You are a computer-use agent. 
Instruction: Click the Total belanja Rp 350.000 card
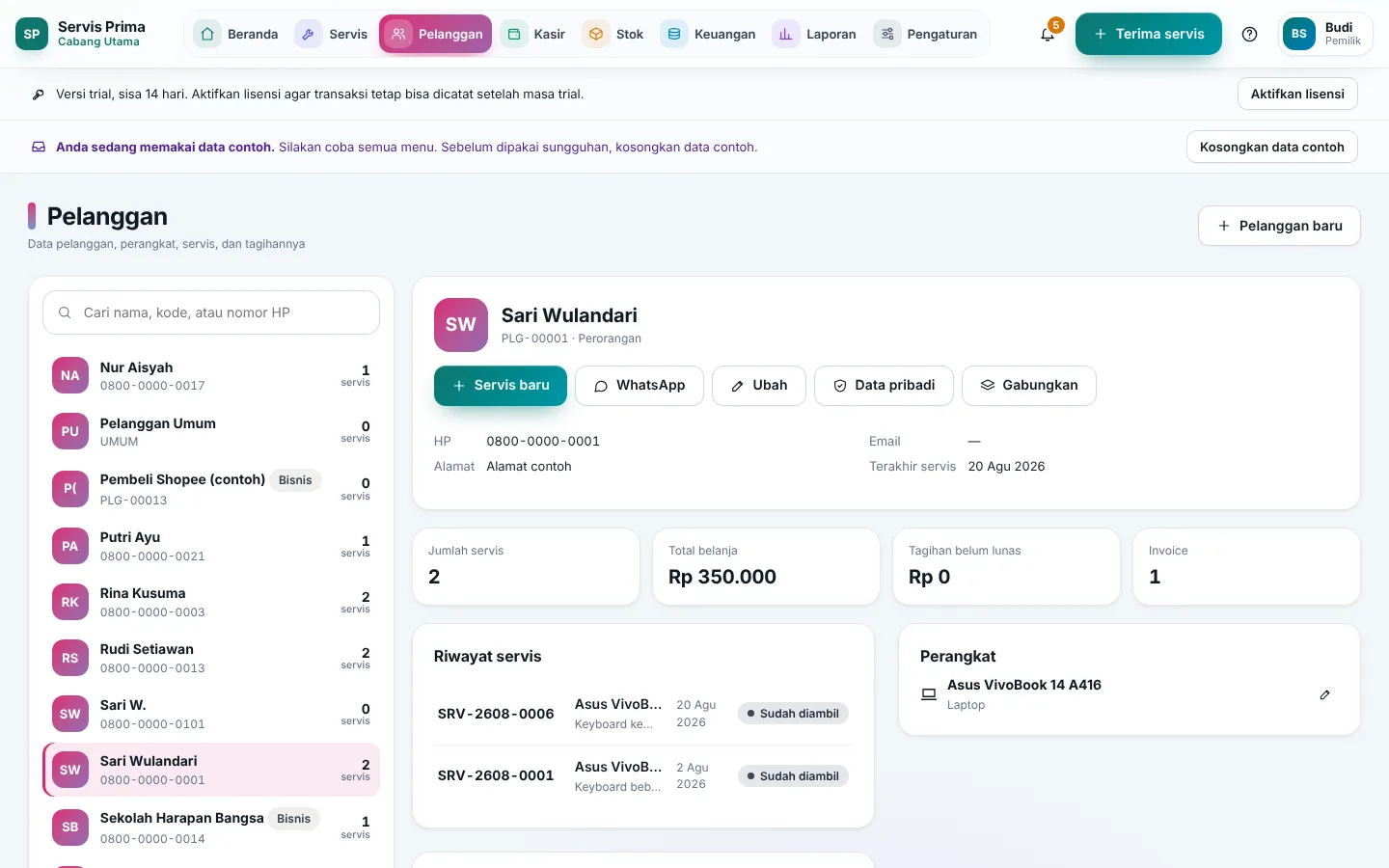click(x=766, y=566)
